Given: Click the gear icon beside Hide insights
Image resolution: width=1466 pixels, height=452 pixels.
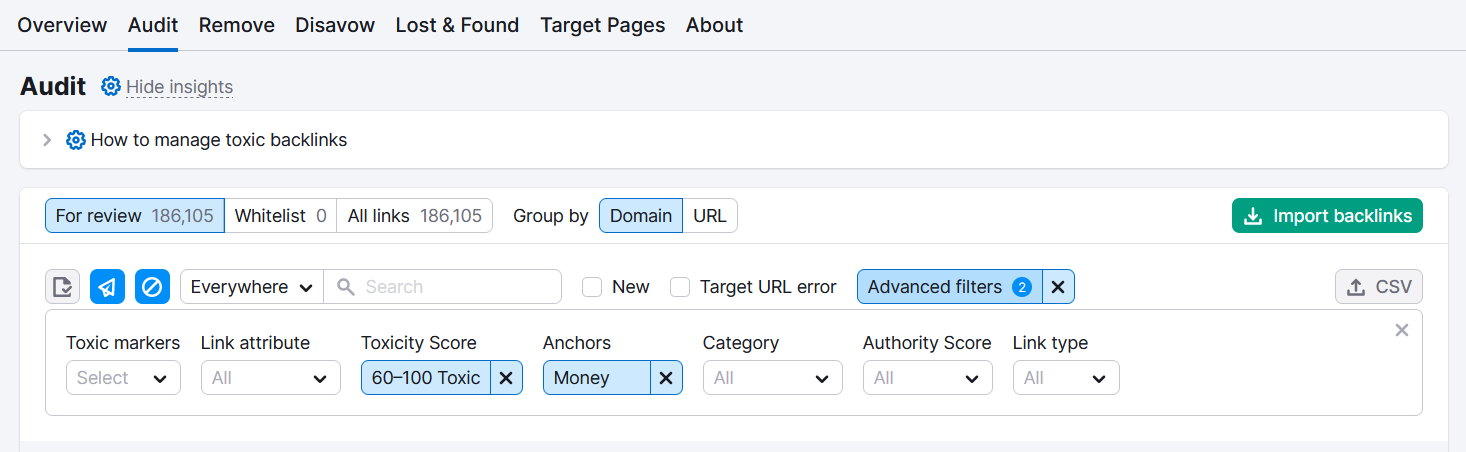Looking at the screenshot, I should click(x=111, y=87).
